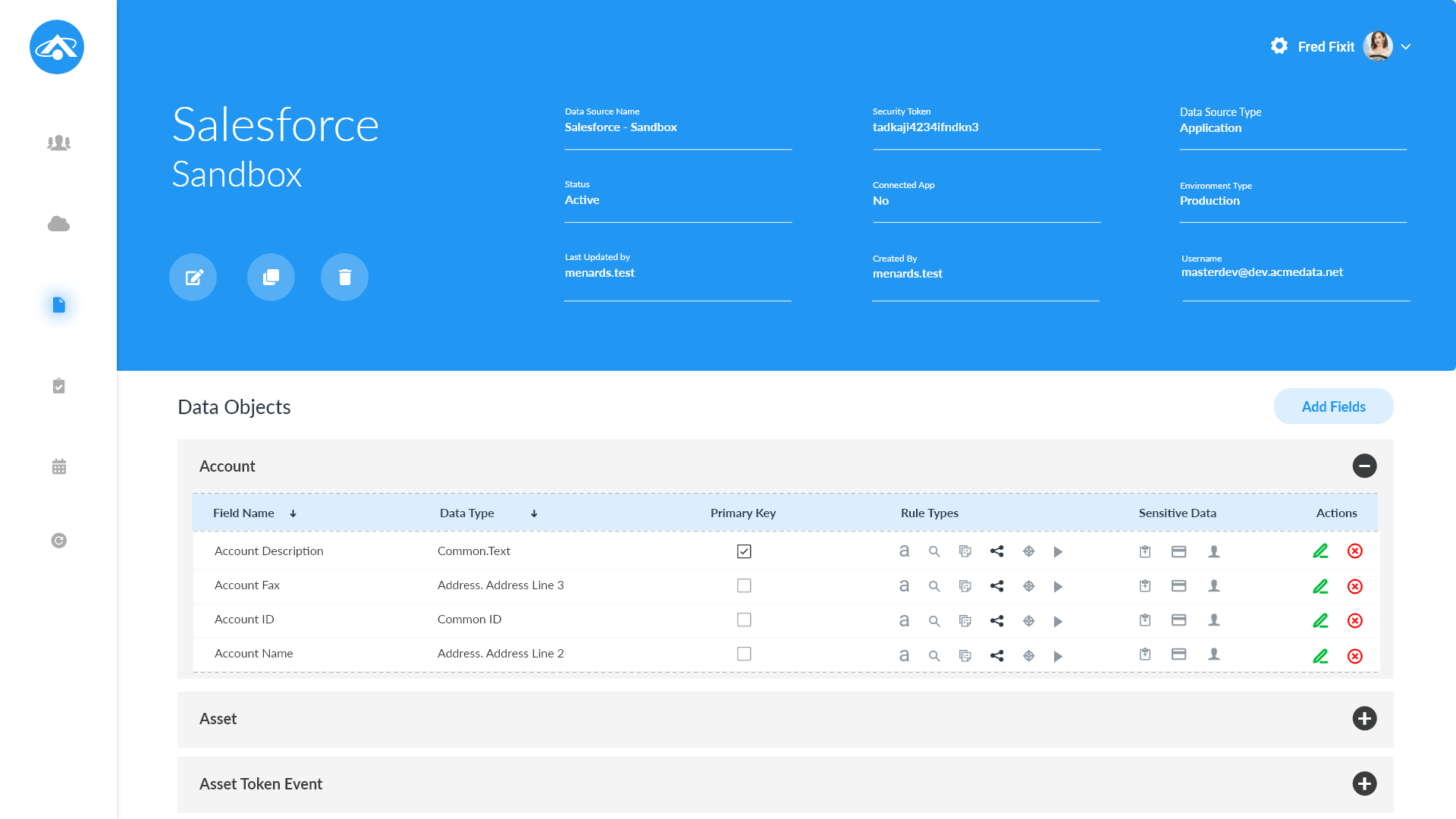This screenshot has width=1456, height=819.
Task: Click the Add Fields button
Action: 1333,406
